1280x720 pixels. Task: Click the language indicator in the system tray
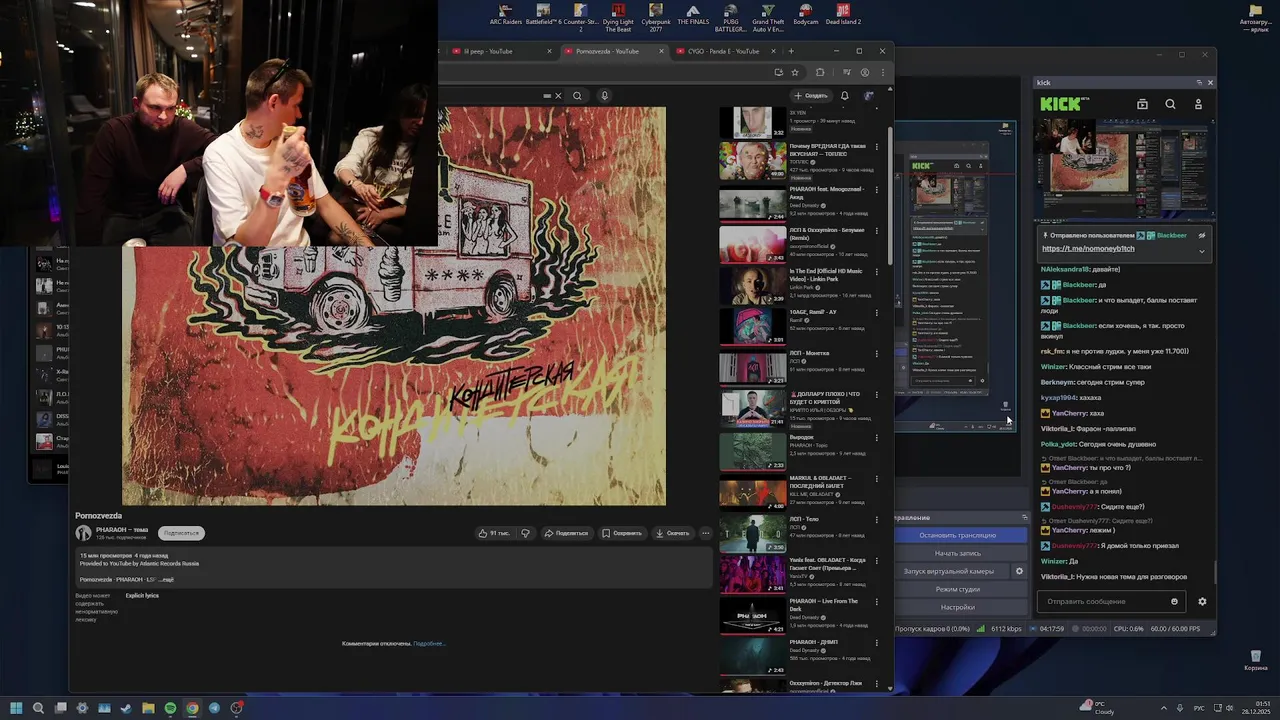tap(1199, 708)
